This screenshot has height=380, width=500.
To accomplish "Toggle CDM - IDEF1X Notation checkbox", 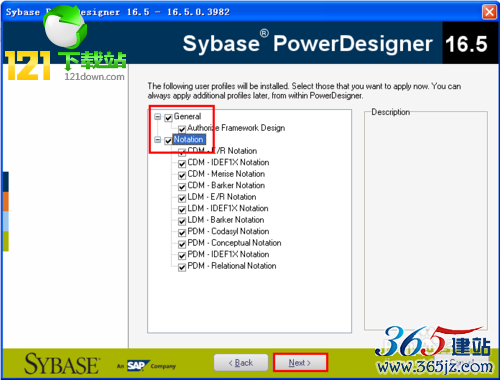I will tap(182, 164).
